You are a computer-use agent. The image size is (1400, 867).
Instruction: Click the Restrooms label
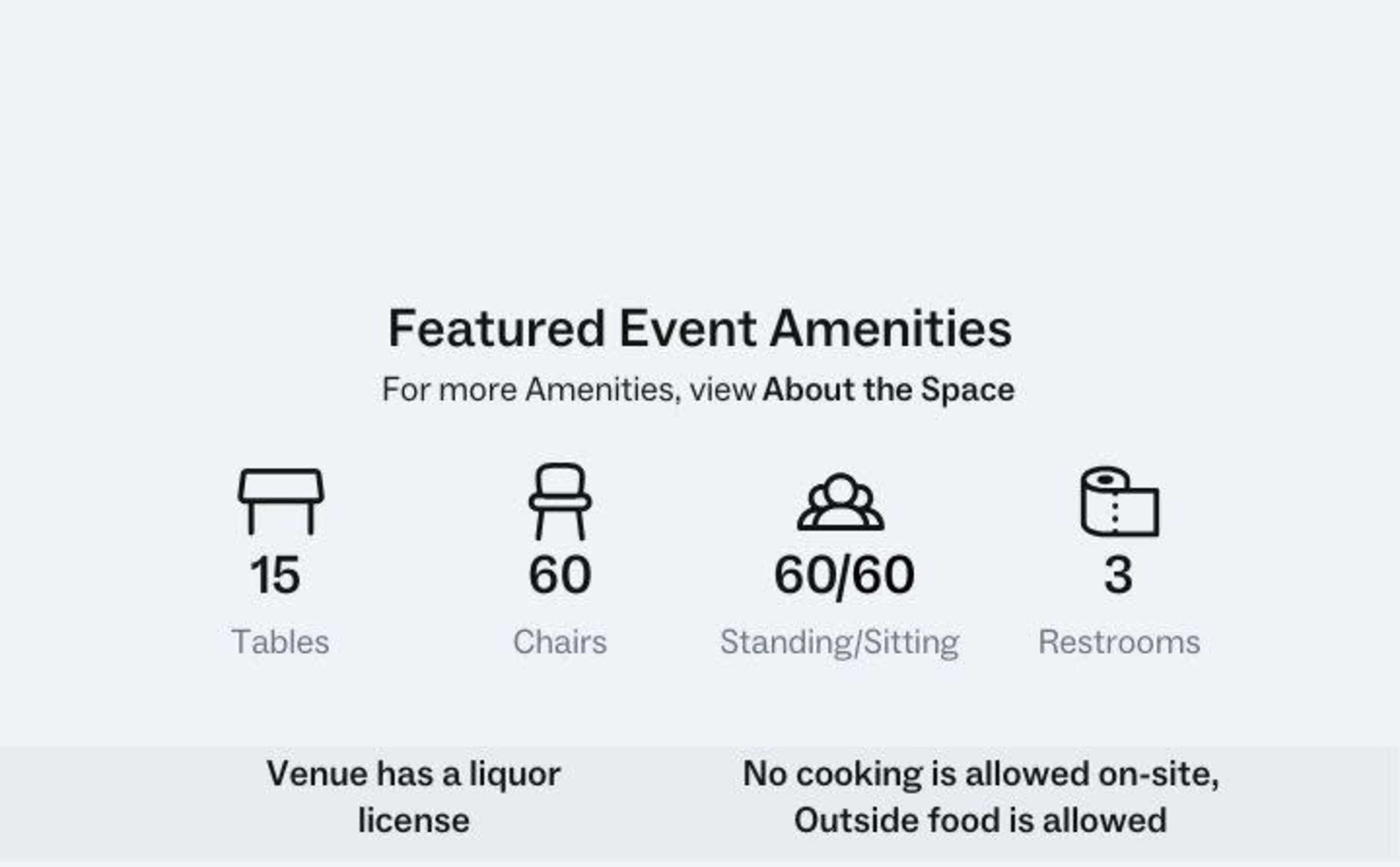(x=1120, y=642)
